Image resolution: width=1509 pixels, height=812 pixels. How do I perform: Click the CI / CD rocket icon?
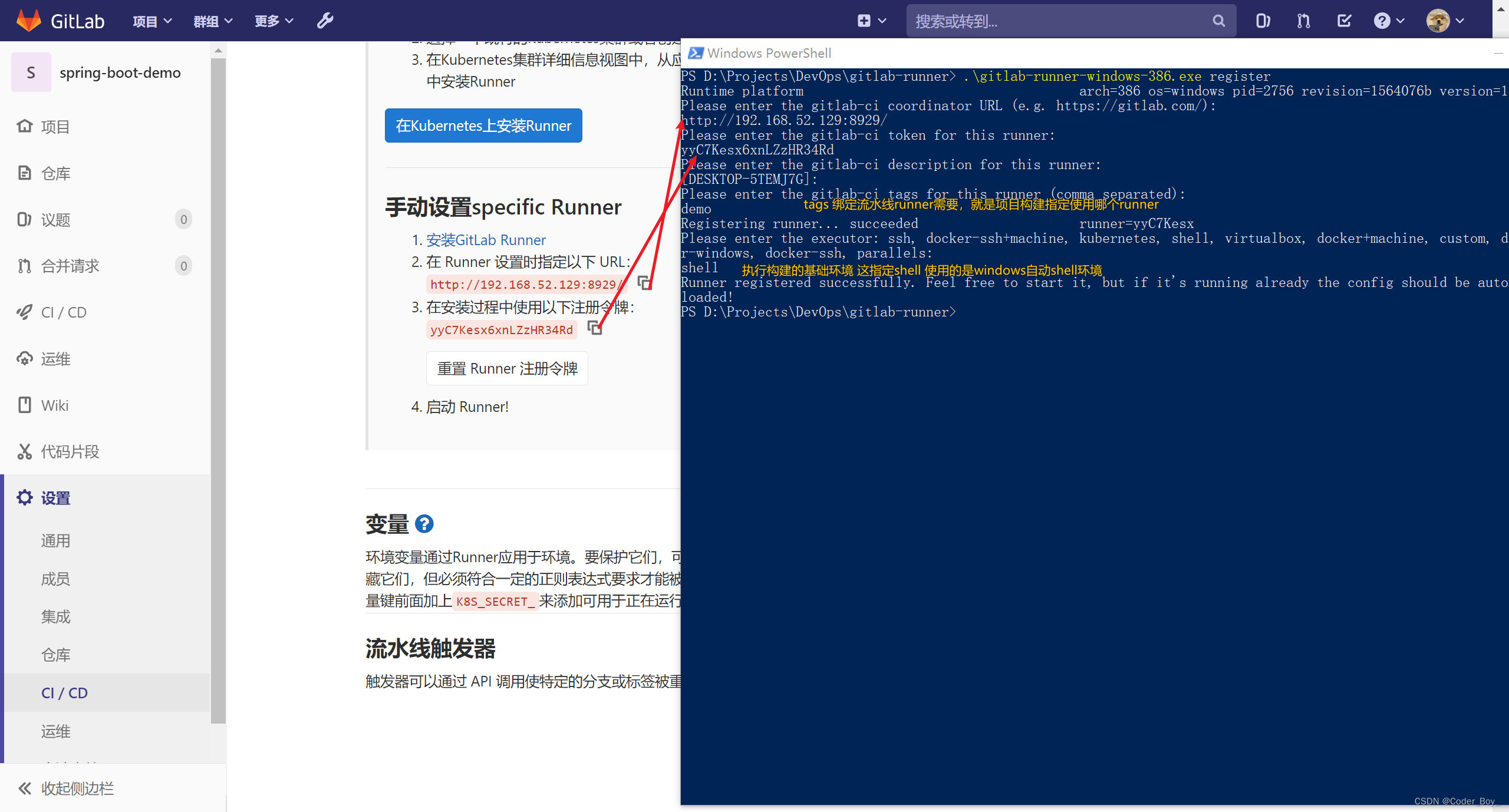pos(25,312)
